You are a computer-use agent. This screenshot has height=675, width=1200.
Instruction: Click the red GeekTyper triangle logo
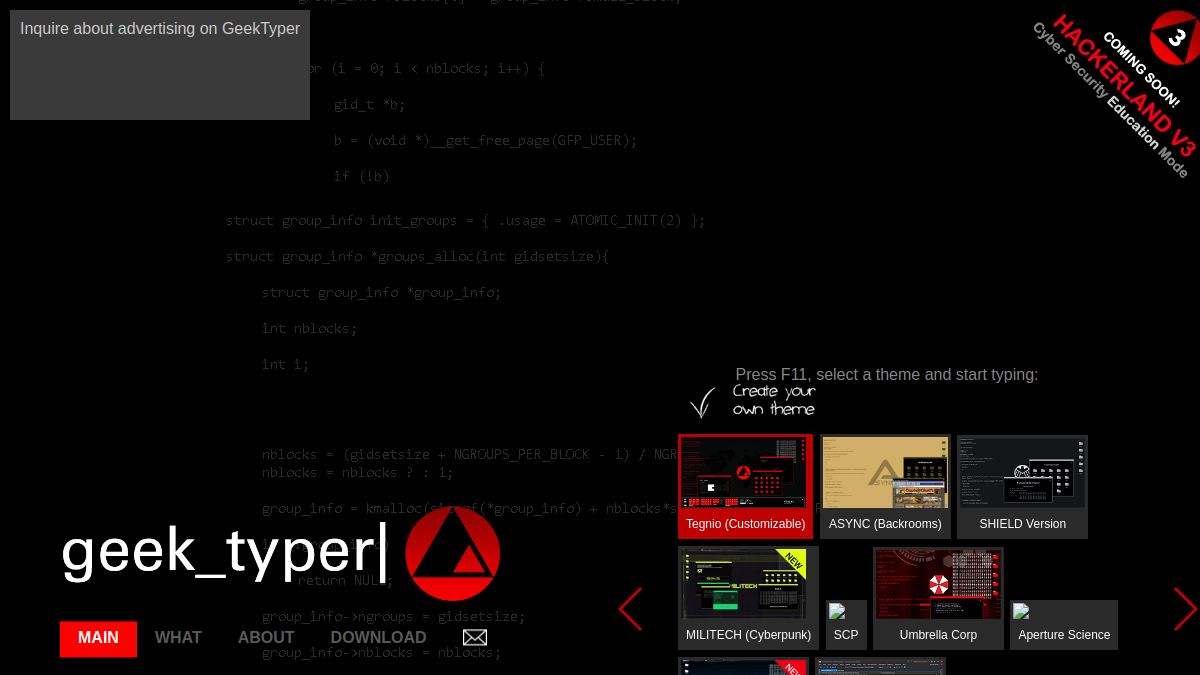[x=453, y=554]
